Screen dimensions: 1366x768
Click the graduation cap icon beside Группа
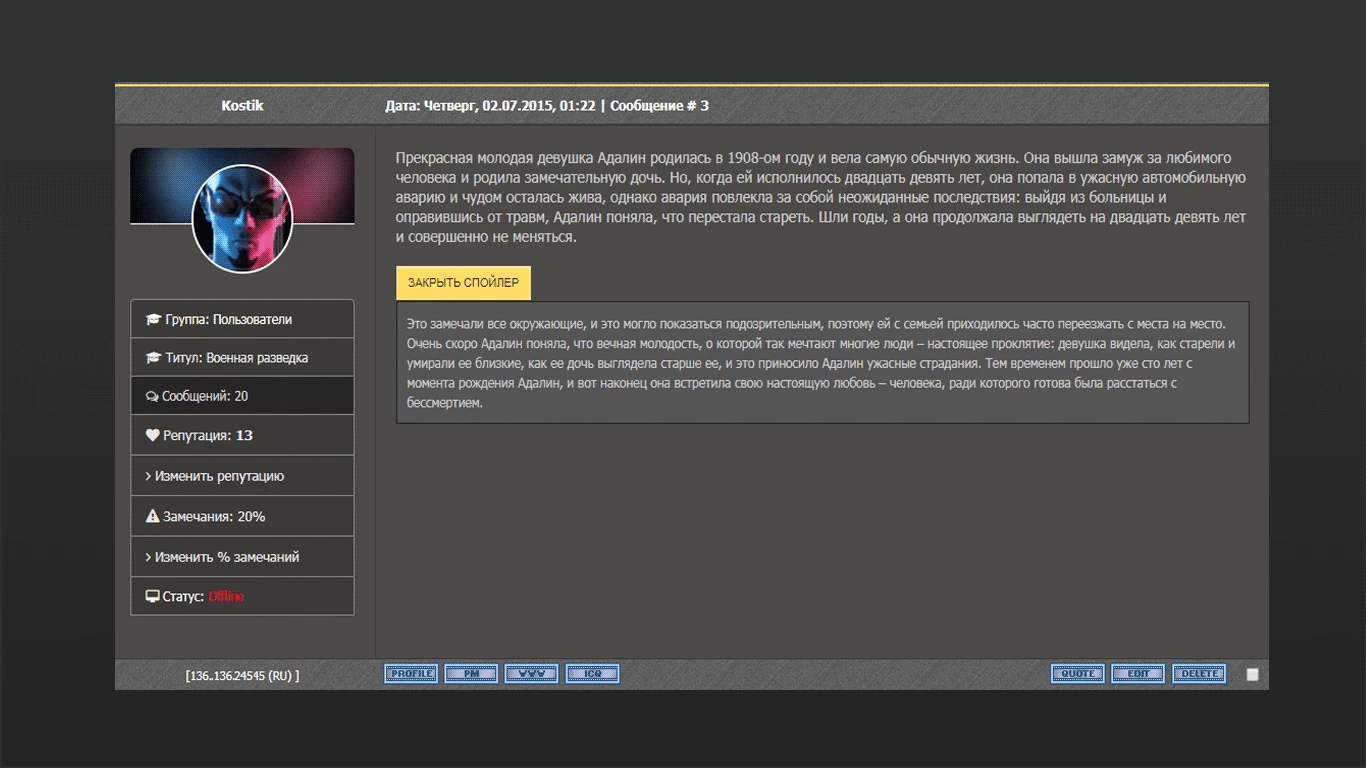point(153,320)
